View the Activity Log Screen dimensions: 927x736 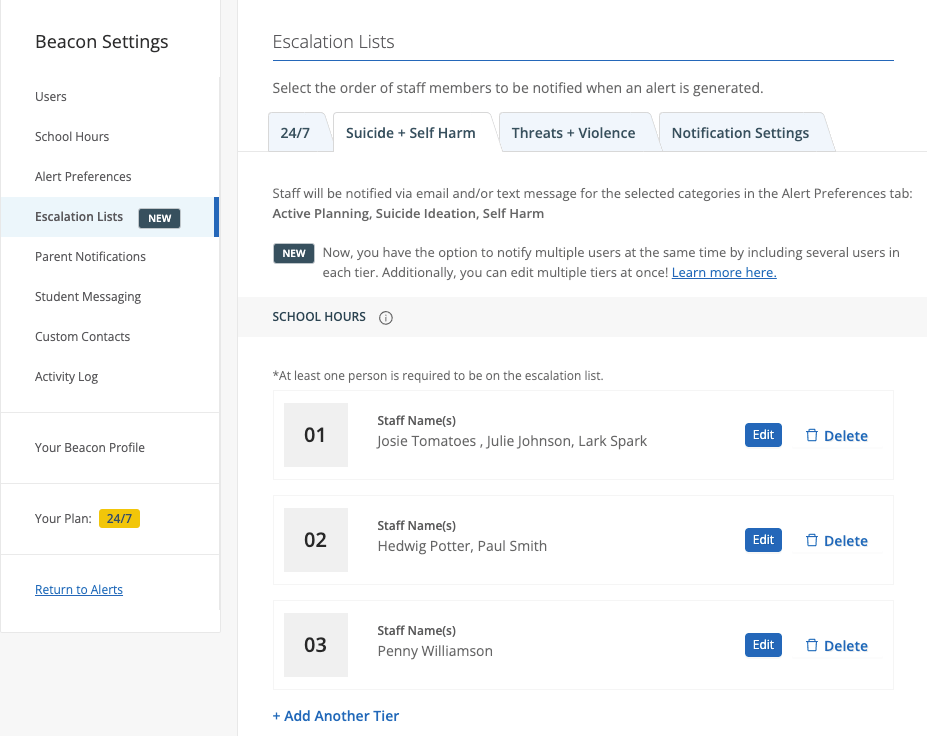pyautogui.click(x=66, y=377)
